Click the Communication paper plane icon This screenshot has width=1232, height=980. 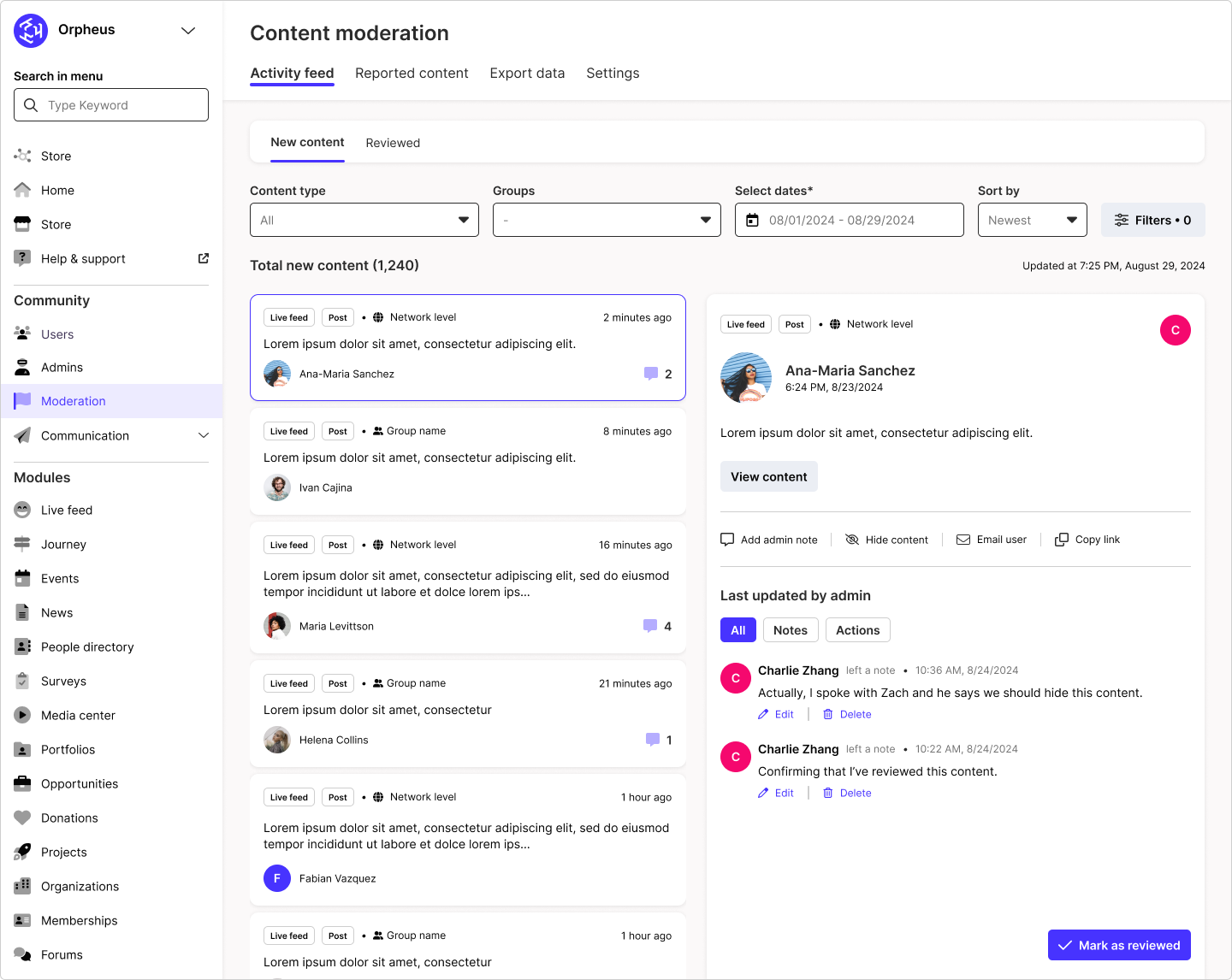22,435
